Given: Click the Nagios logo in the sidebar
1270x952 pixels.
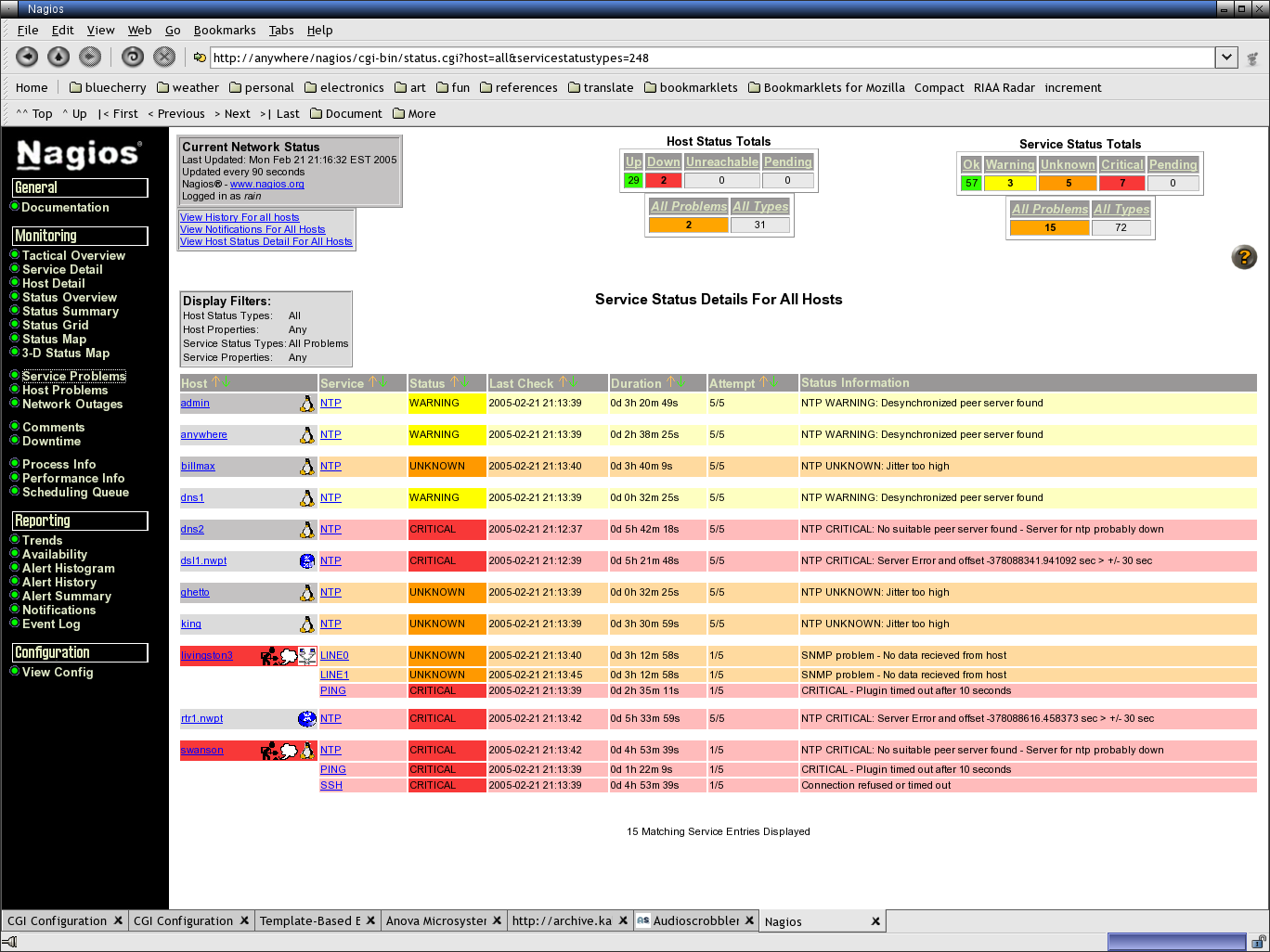Looking at the screenshot, I should [x=79, y=154].
